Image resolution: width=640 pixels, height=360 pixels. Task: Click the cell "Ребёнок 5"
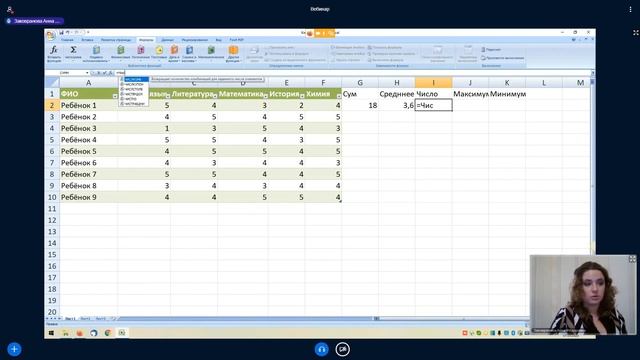tap(89, 151)
